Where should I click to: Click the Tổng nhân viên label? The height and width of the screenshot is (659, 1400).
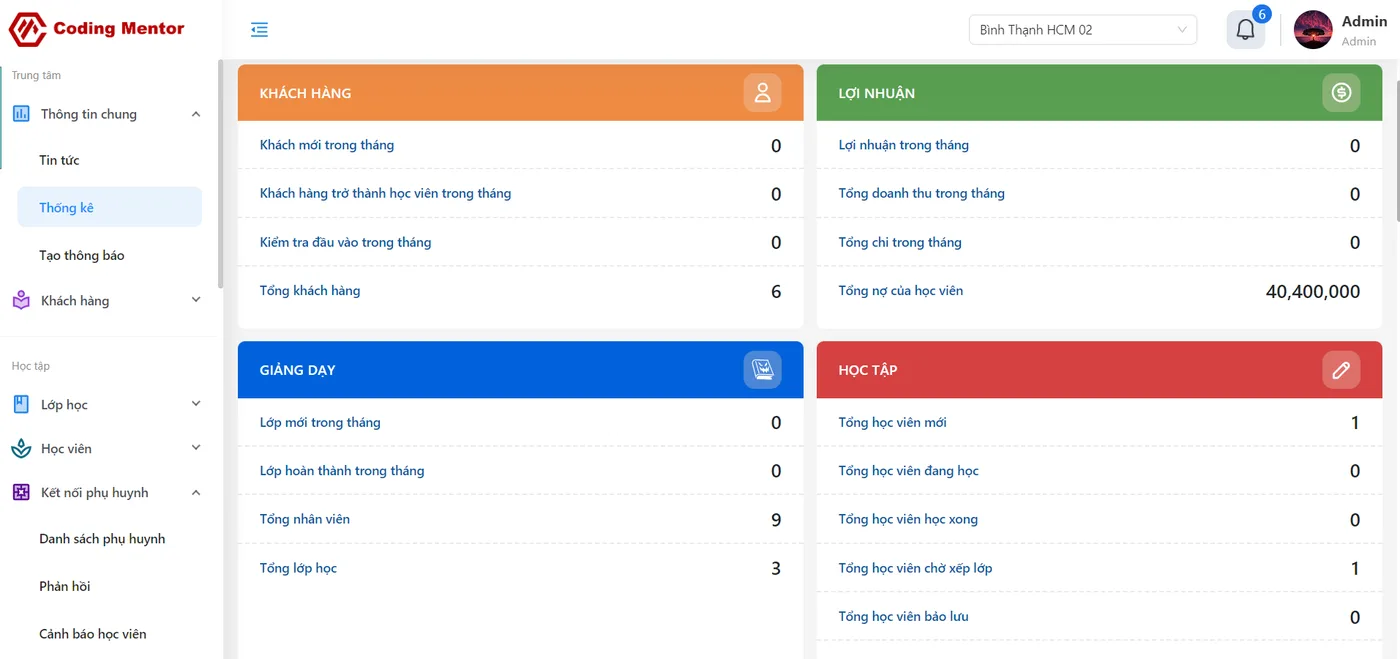pyautogui.click(x=305, y=519)
